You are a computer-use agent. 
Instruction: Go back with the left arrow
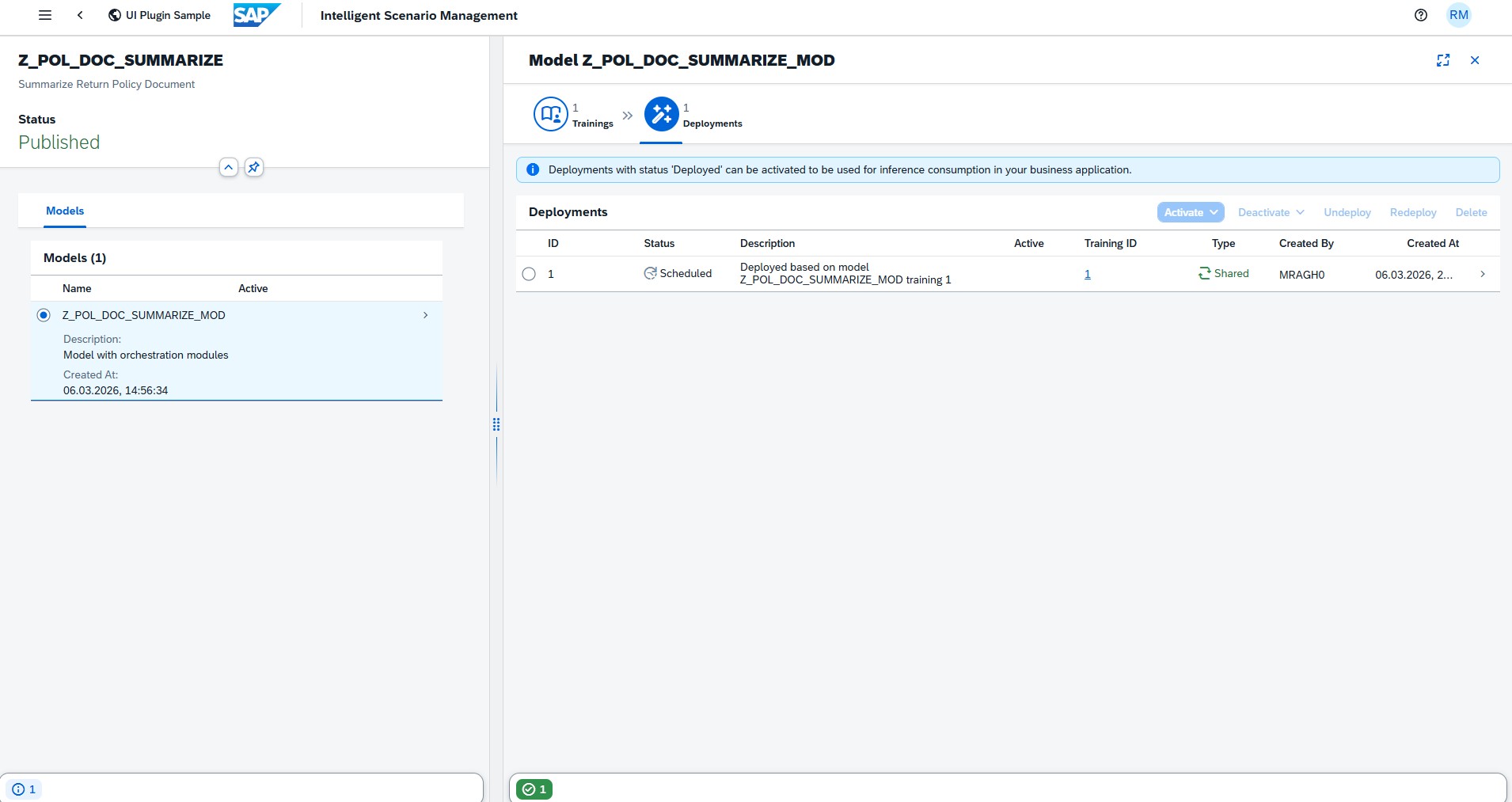(80, 15)
